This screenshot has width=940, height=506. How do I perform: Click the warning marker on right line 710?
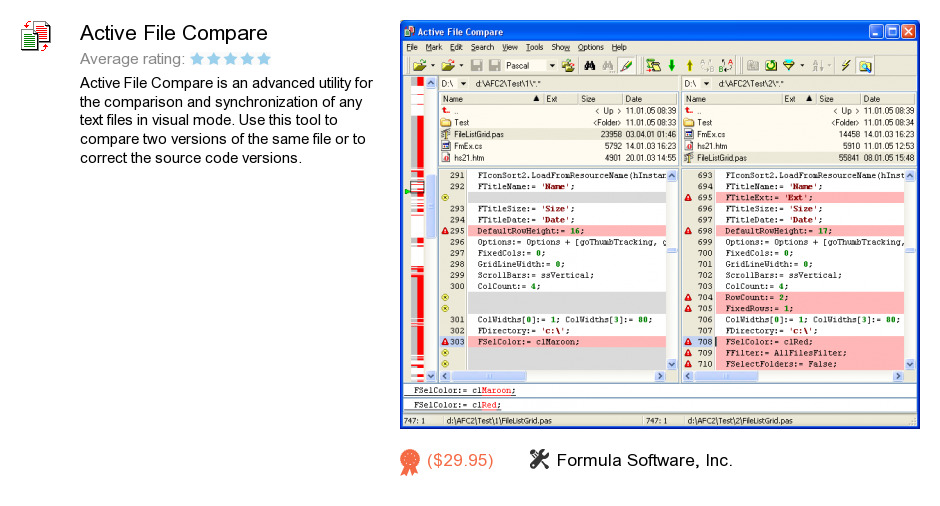click(x=688, y=364)
